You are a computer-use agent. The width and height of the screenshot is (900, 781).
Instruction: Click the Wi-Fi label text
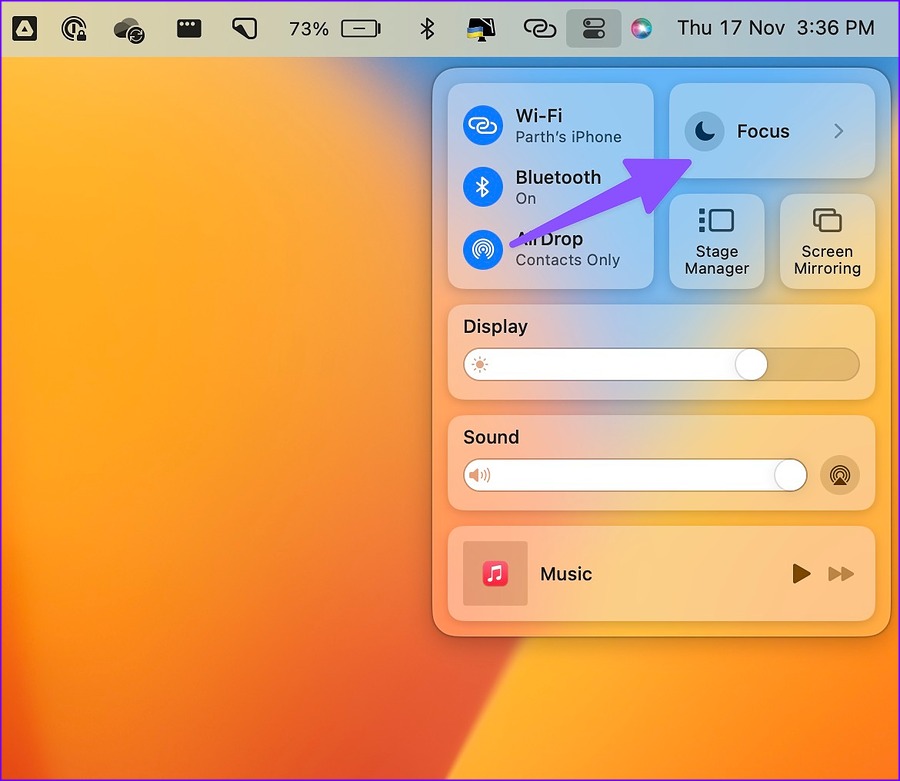click(539, 115)
